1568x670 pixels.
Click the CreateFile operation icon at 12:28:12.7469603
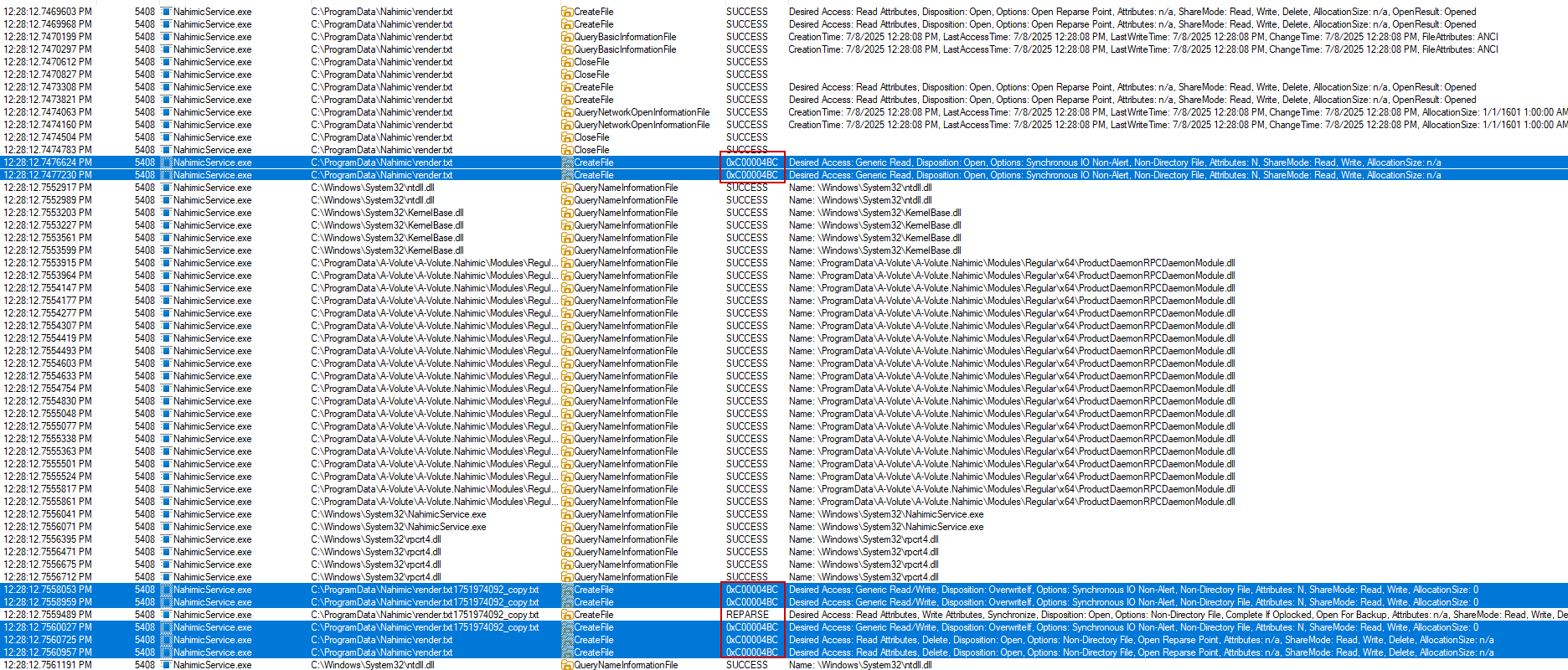pos(567,12)
